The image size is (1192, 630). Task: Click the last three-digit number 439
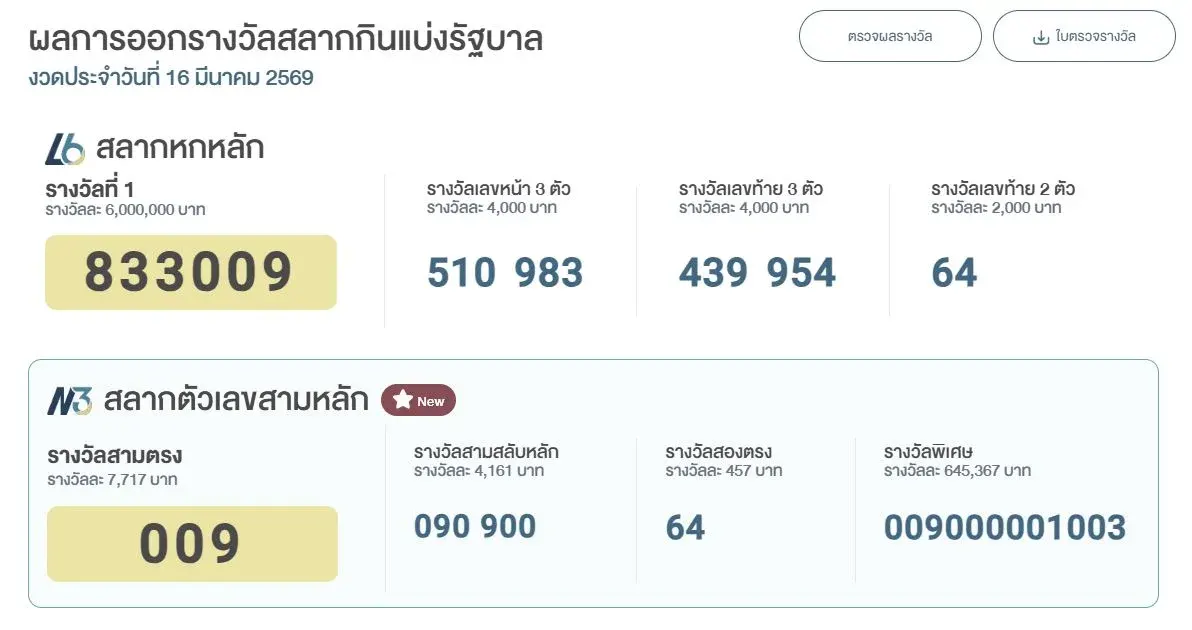pos(713,273)
